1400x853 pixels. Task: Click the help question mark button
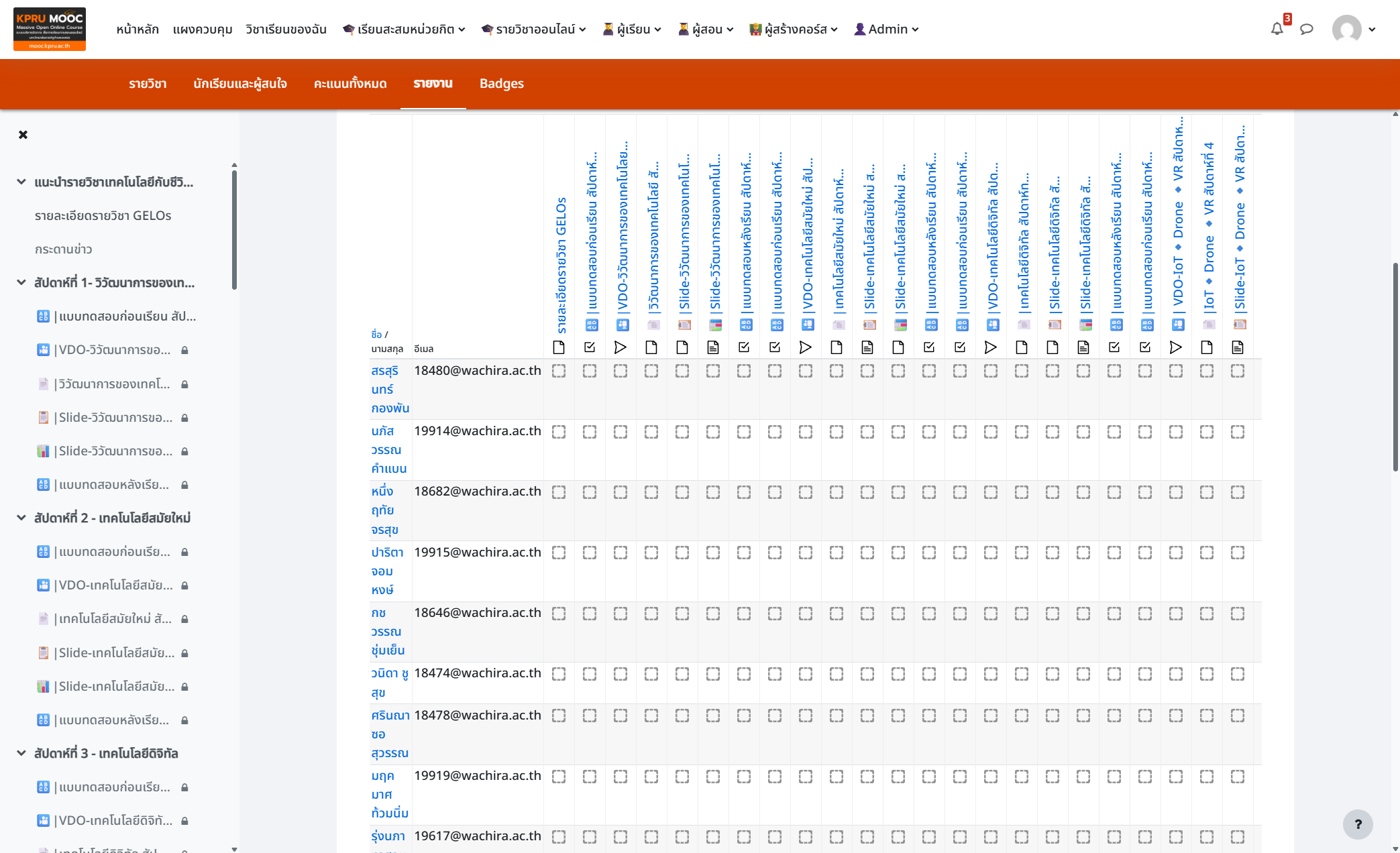coord(1358,824)
